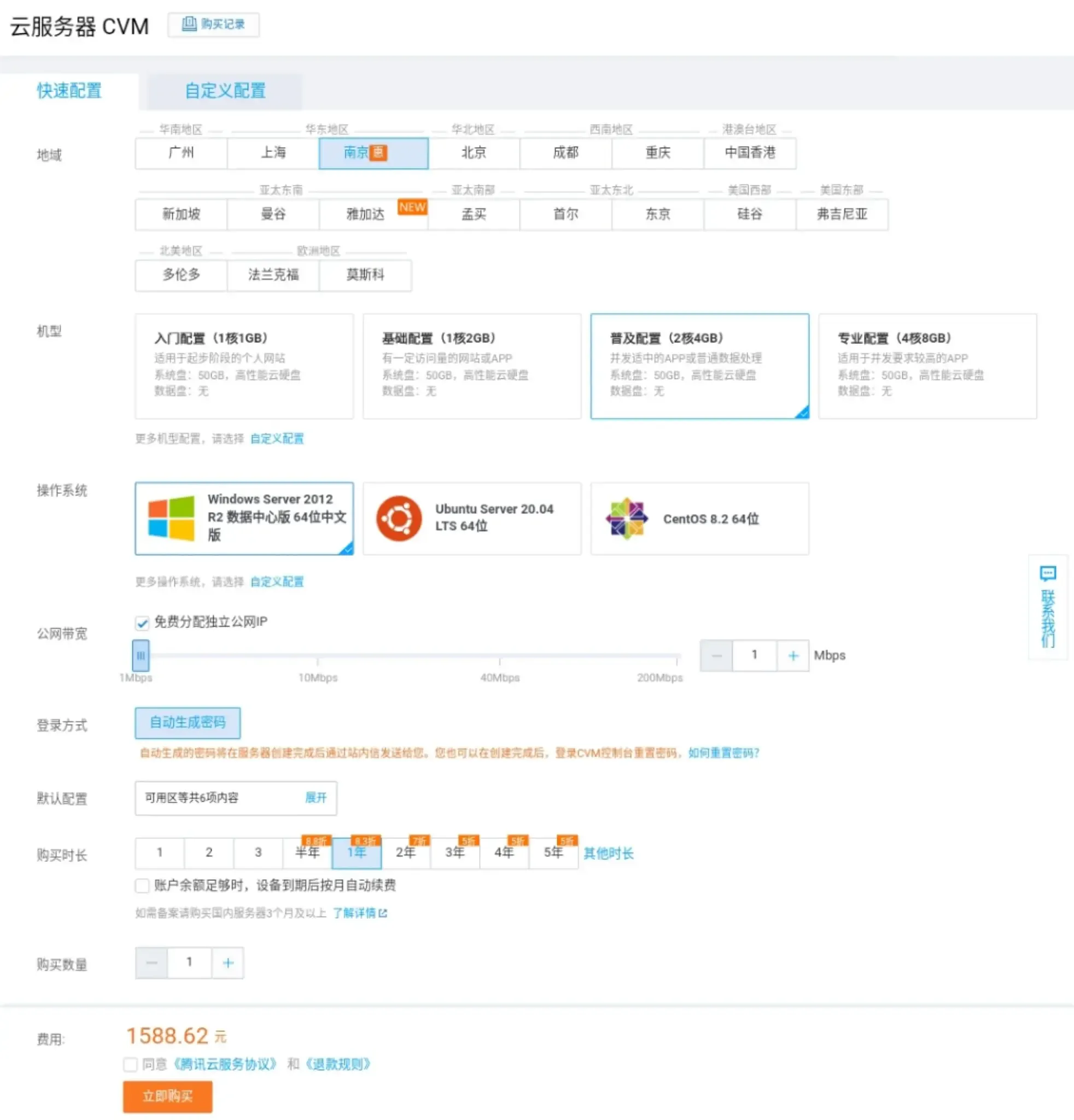This screenshot has width=1074, height=1120.
Task: Decrease purchase quantity with minus icon
Action: coord(151,963)
